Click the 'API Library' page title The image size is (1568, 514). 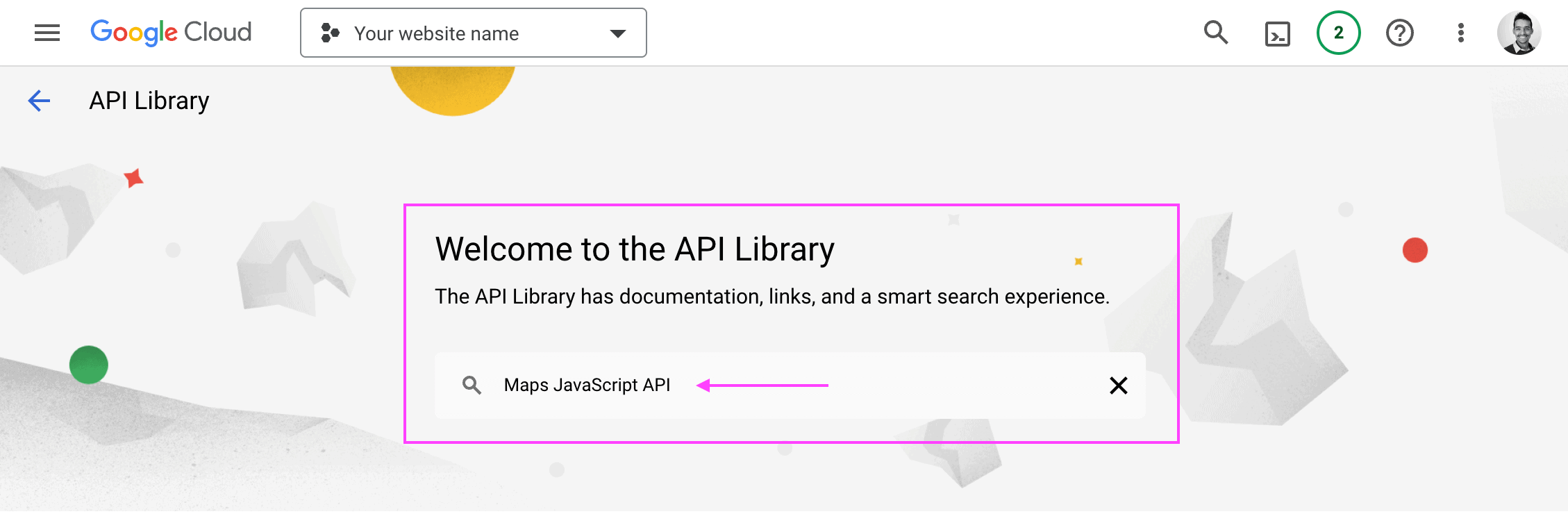coord(149,101)
